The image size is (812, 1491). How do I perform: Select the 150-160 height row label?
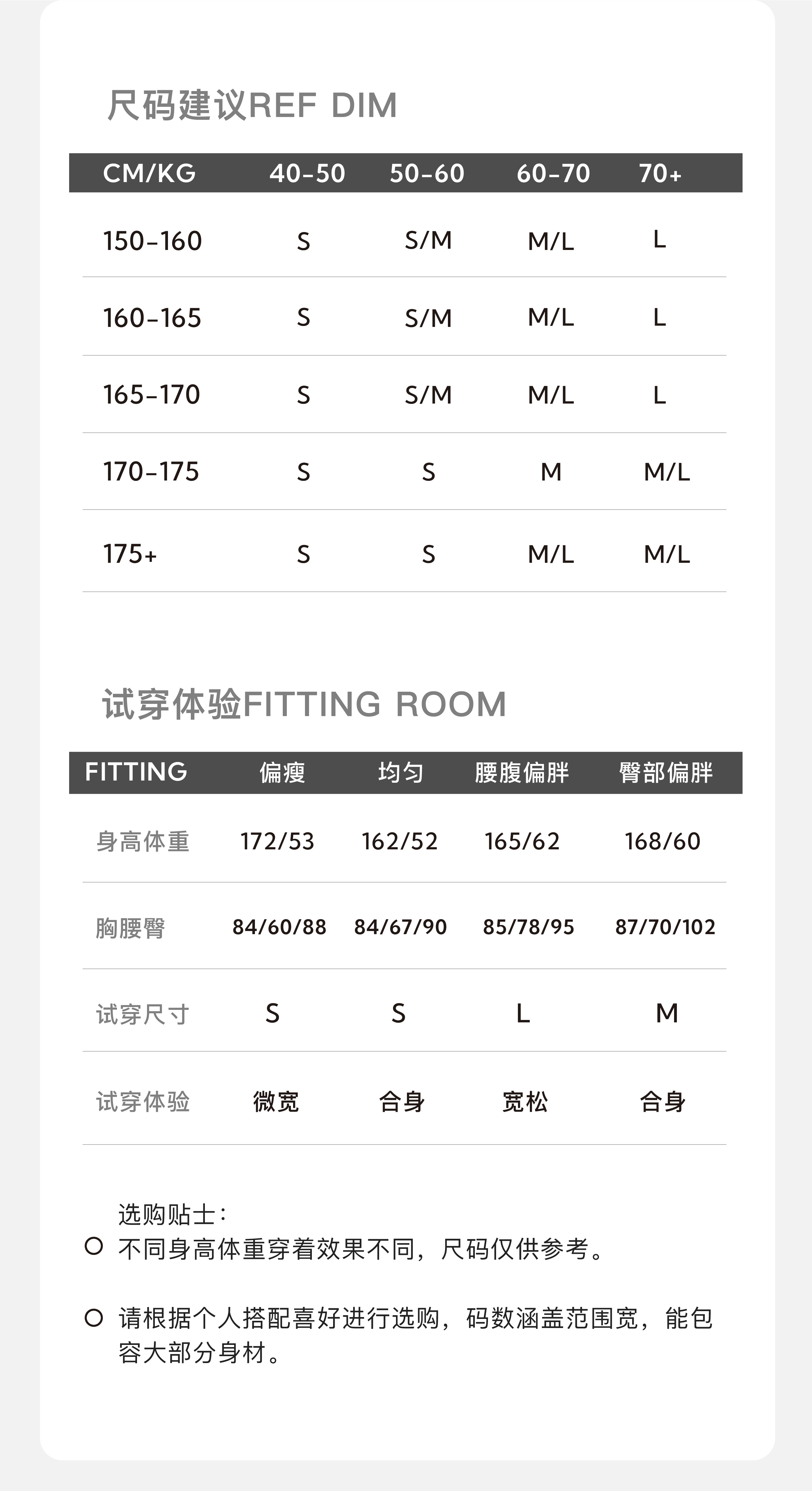pyautogui.click(x=152, y=241)
